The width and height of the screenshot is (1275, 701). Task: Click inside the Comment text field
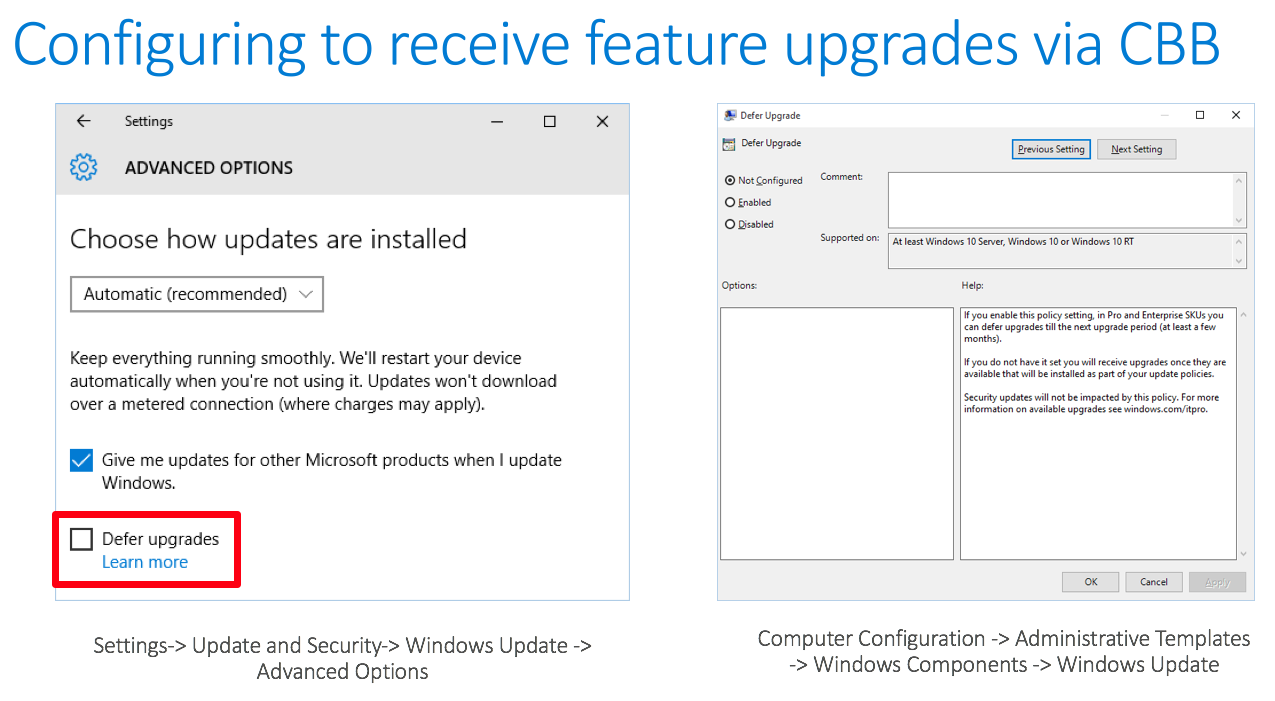[x=1060, y=200]
